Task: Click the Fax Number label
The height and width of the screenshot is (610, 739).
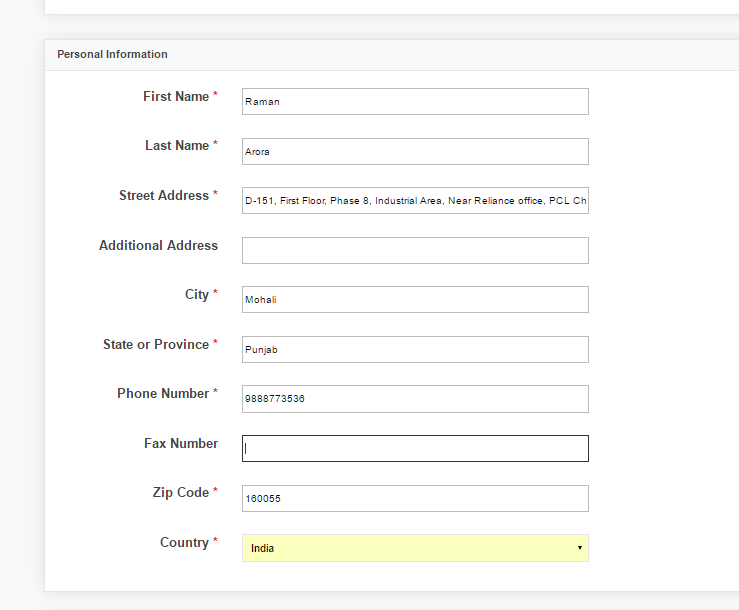Action: pos(181,443)
